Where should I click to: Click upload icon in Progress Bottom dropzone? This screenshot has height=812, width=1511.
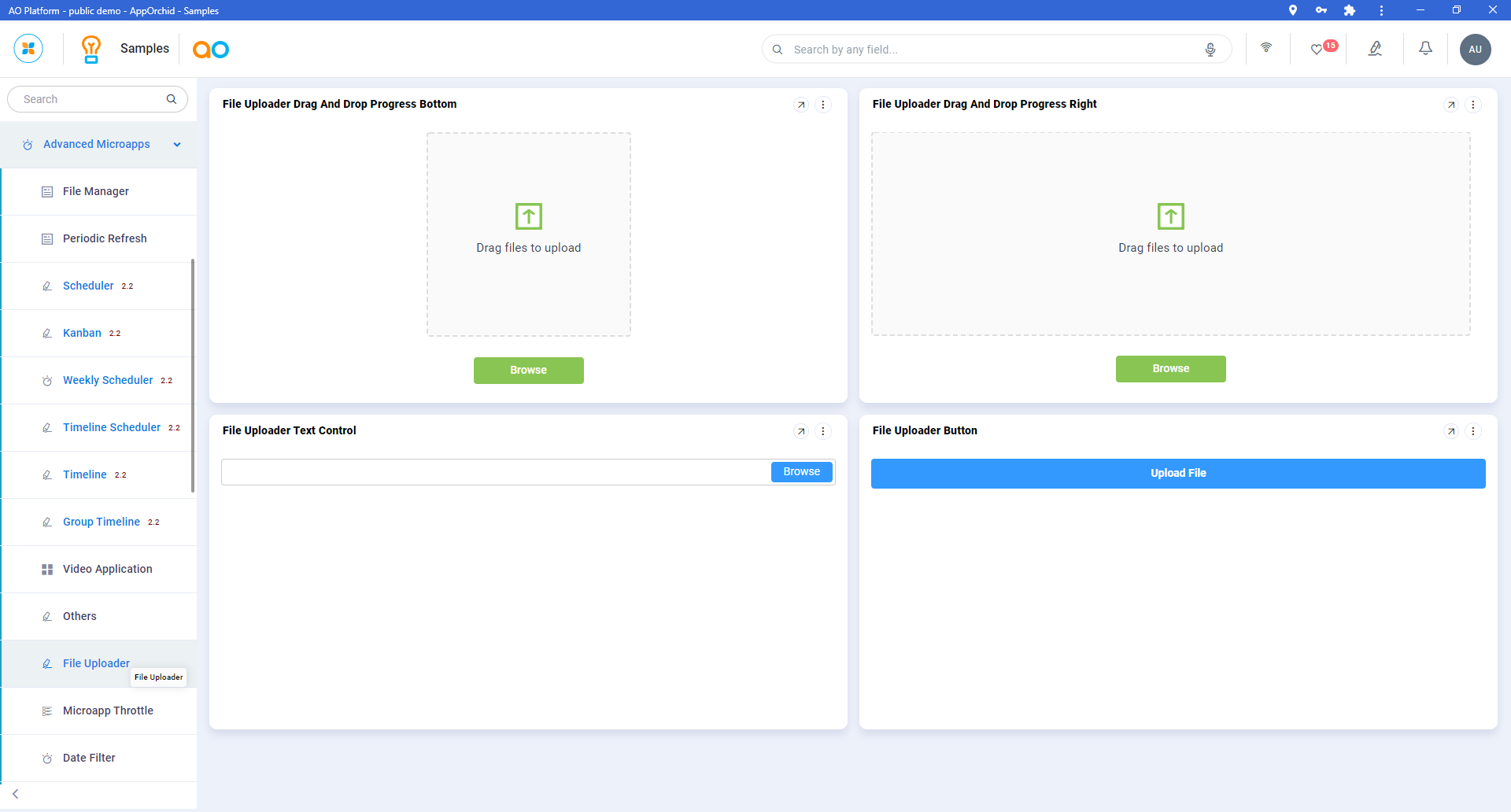point(529,216)
